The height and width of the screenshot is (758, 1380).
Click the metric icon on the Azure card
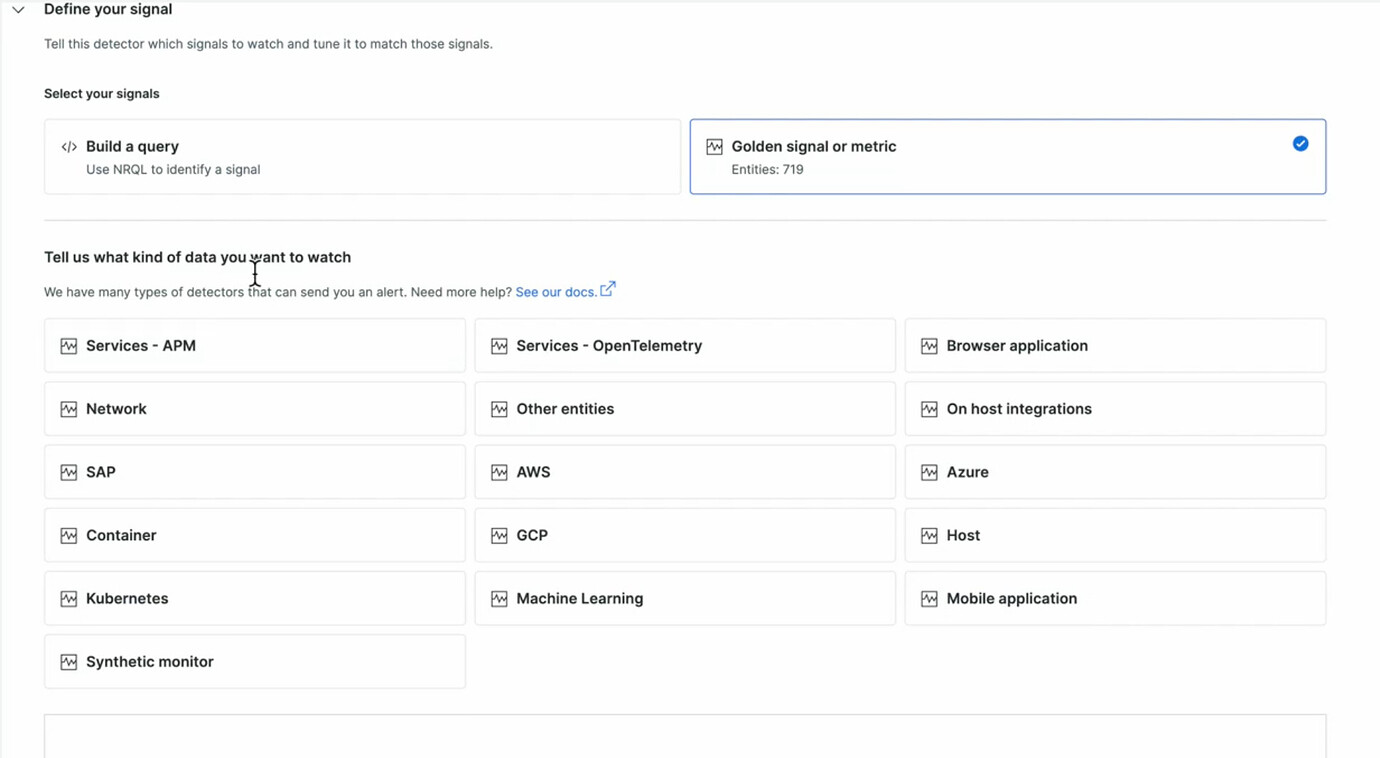(x=929, y=471)
